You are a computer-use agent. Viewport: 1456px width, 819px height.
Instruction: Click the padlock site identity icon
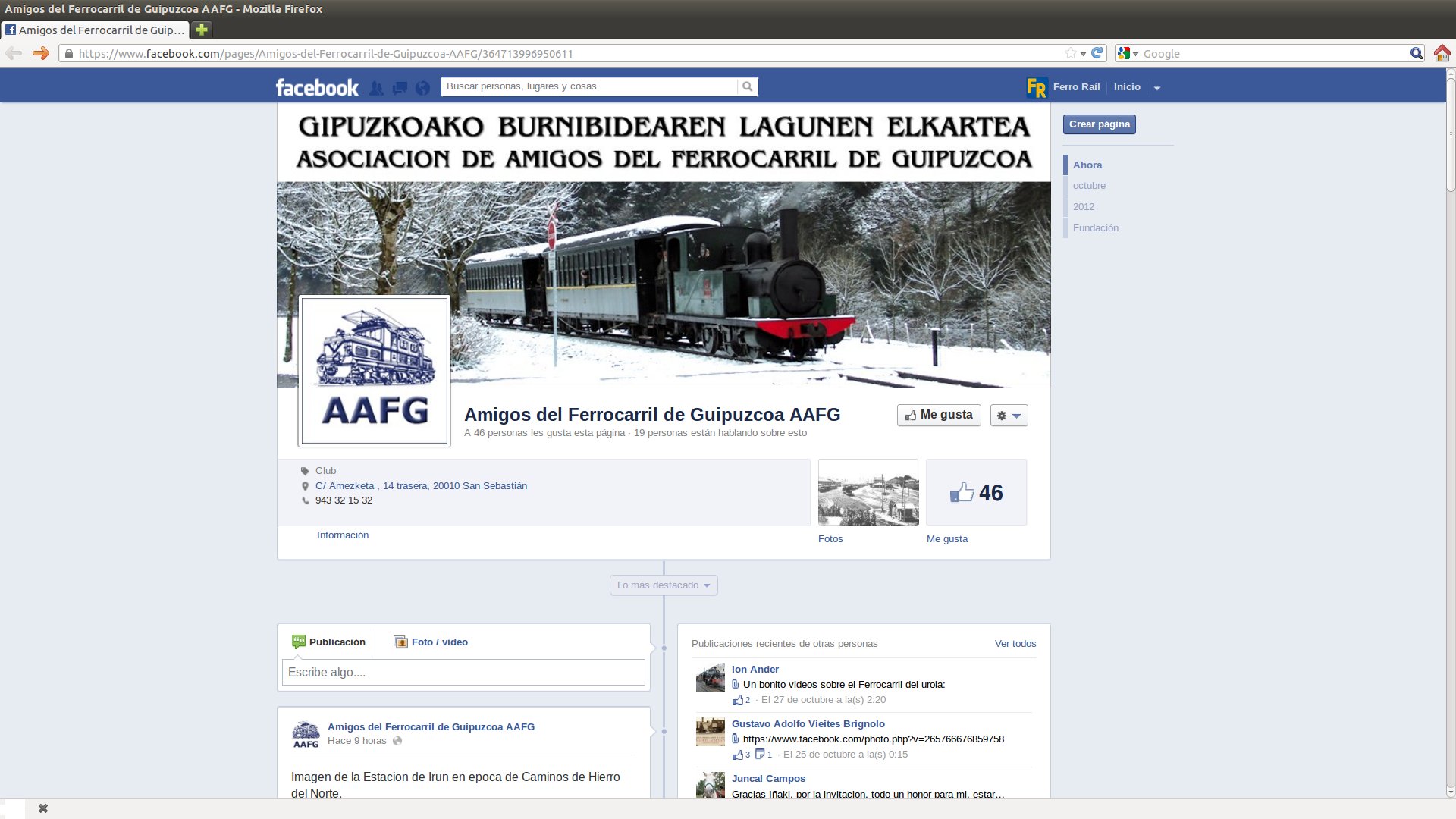pos(69,54)
